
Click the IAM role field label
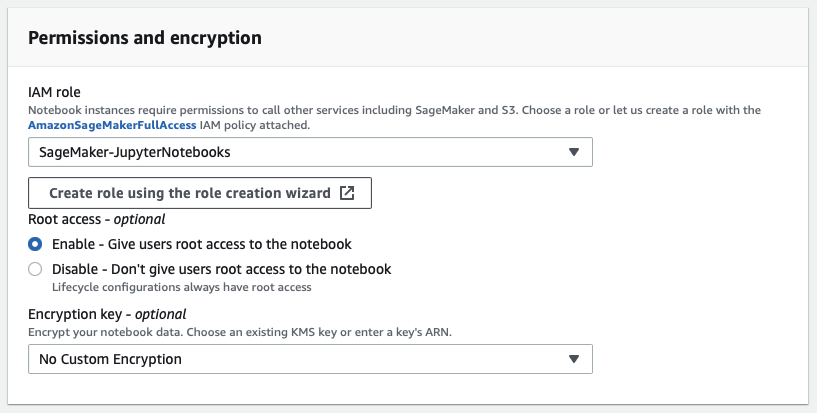(x=55, y=93)
